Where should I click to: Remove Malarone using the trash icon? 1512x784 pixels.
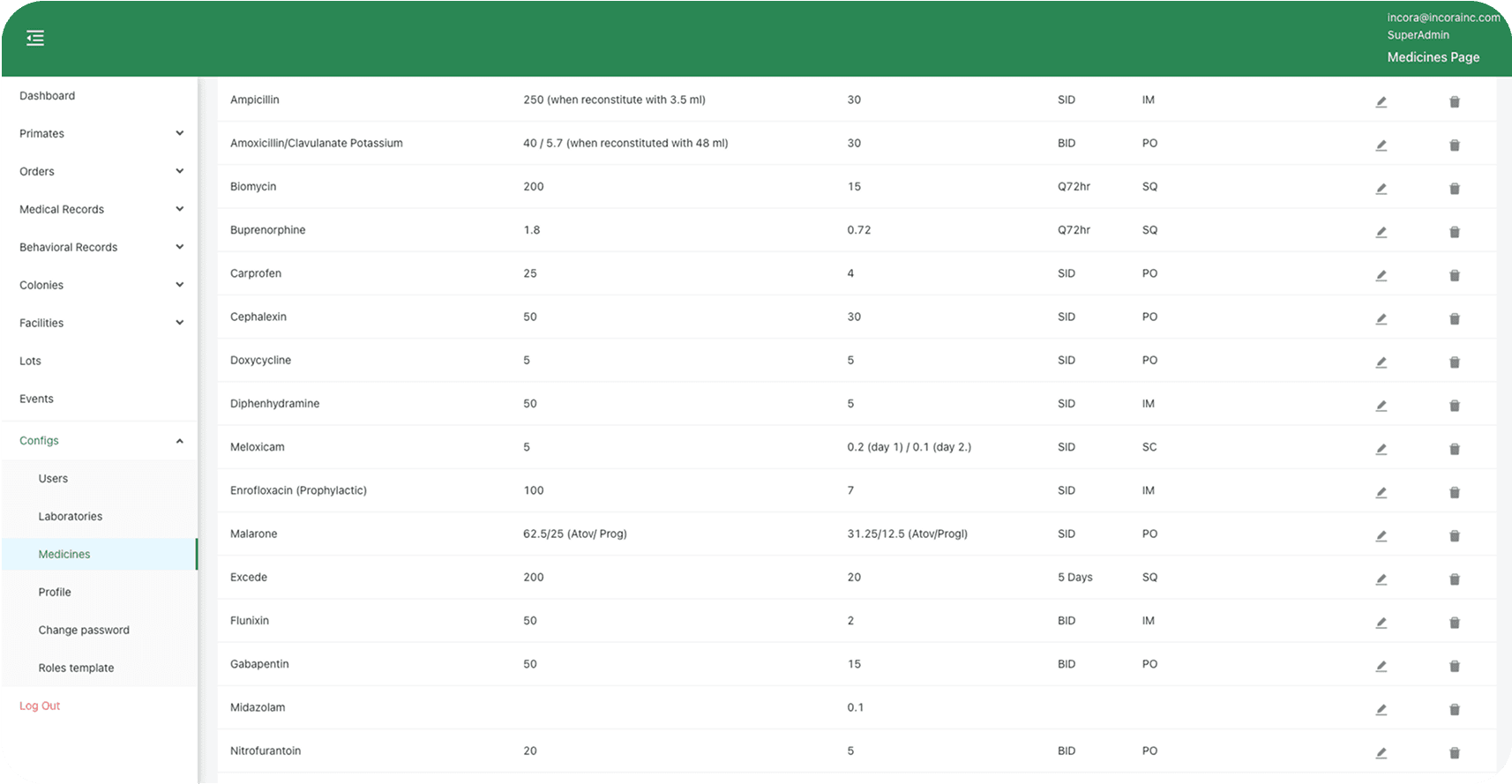point(1454,536)
